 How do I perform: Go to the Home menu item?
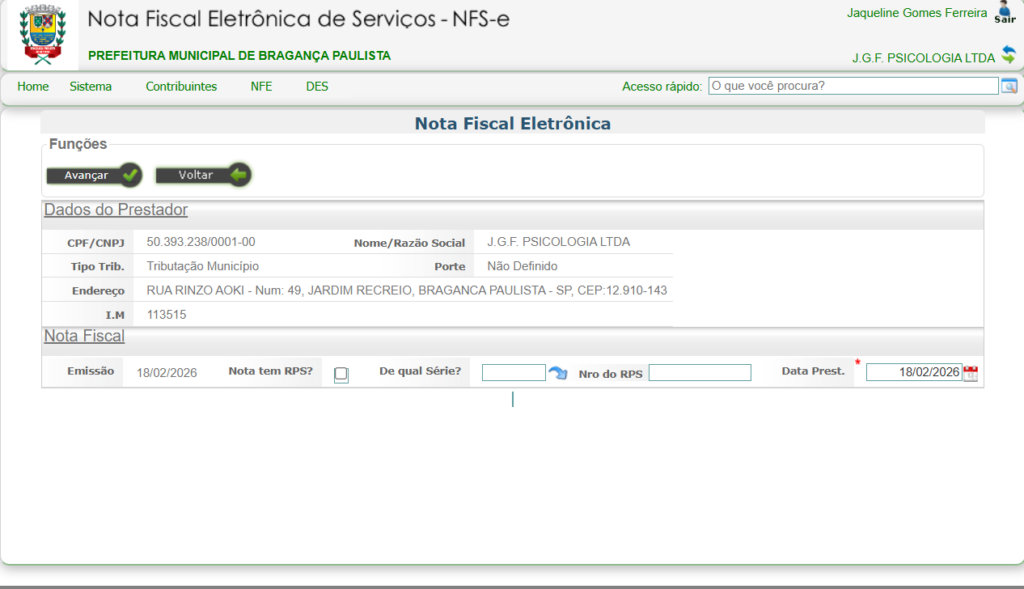coord(33,87)
